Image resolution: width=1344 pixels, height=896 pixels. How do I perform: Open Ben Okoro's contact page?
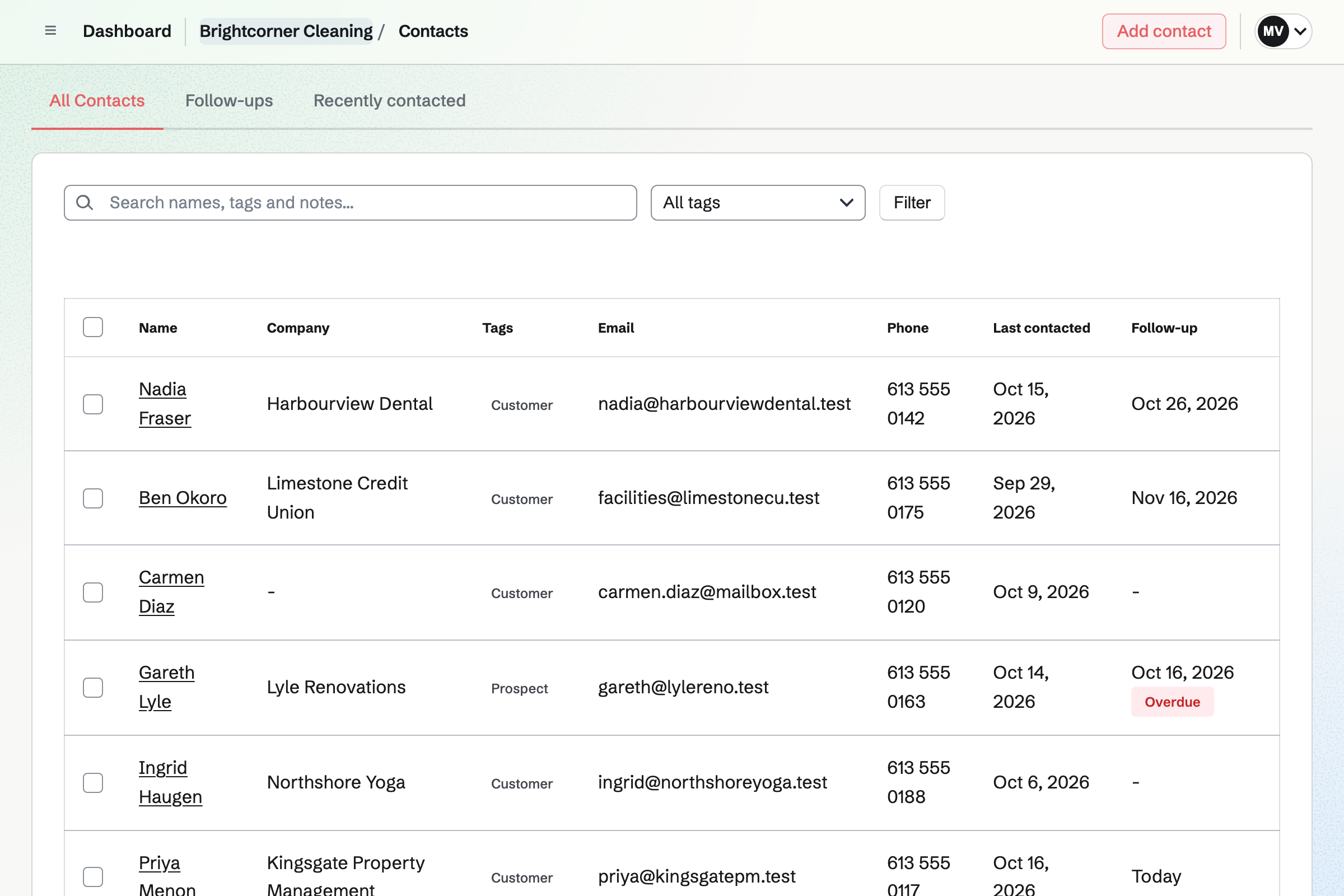click(183, 498)
